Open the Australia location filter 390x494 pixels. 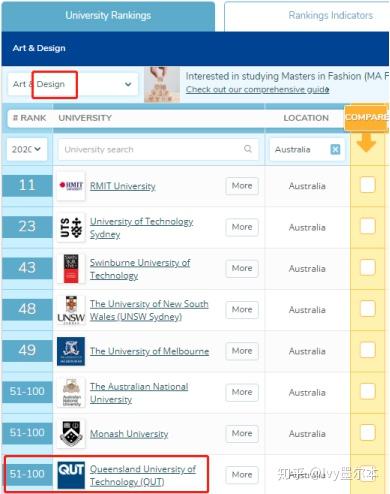point(307,149)
